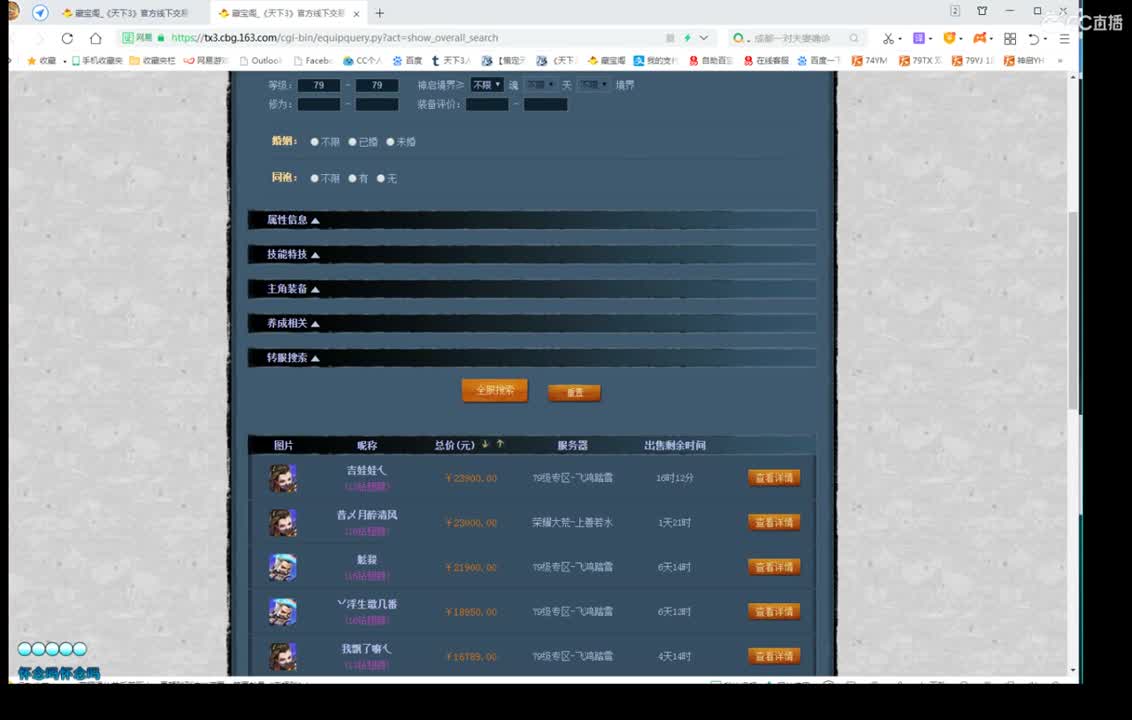Sort listings by ascending price arrow
1132x720 pixels.
(x=499, y=444)
